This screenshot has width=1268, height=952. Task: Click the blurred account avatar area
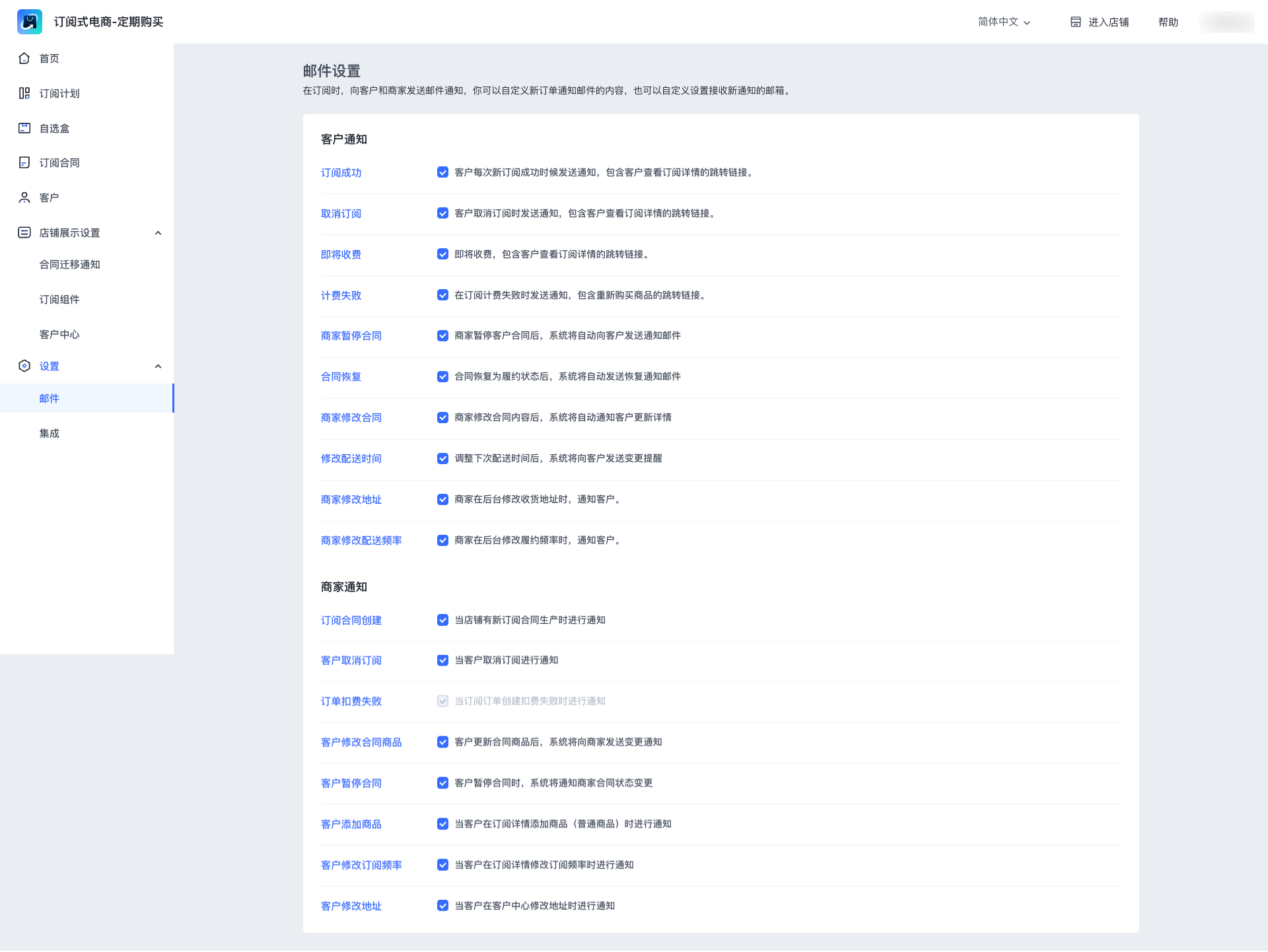point(1227,22)
